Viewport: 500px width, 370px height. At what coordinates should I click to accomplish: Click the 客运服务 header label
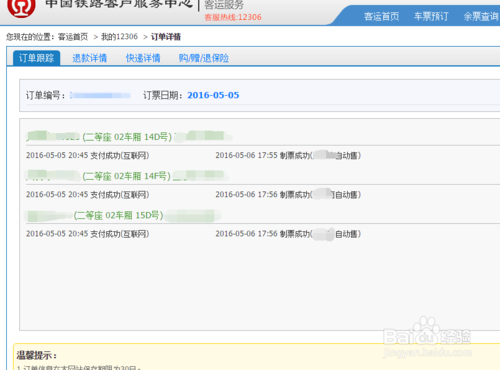[224, 5]
